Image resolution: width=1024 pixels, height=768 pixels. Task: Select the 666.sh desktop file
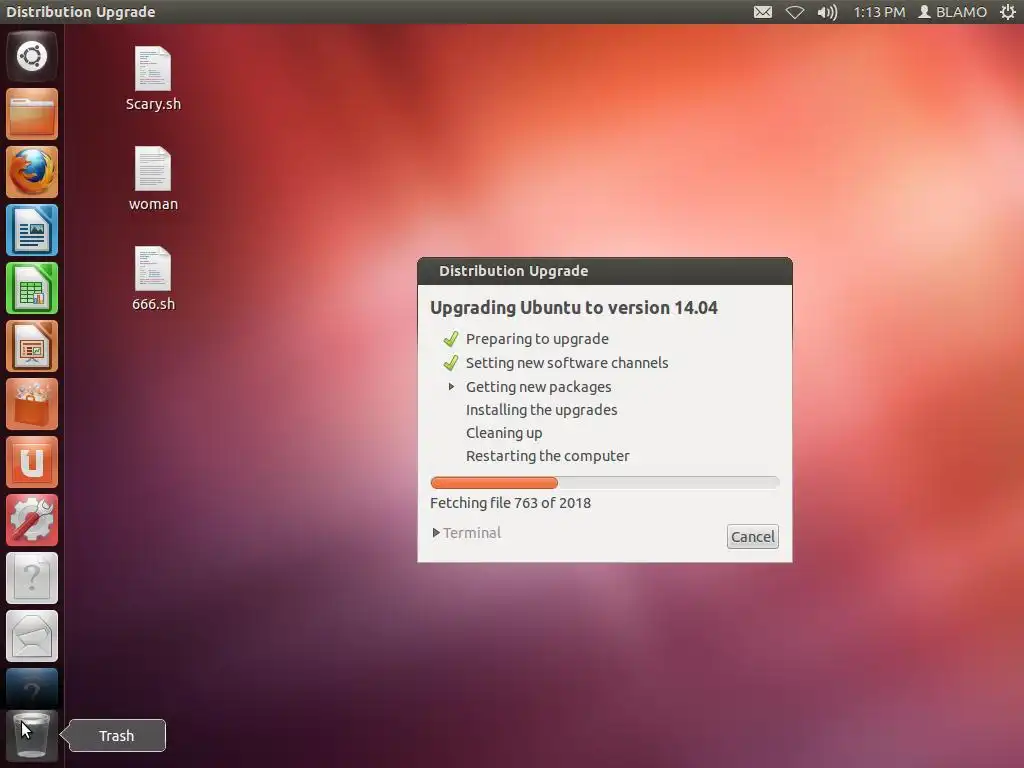pyautogui.click(x=153, y=279)
